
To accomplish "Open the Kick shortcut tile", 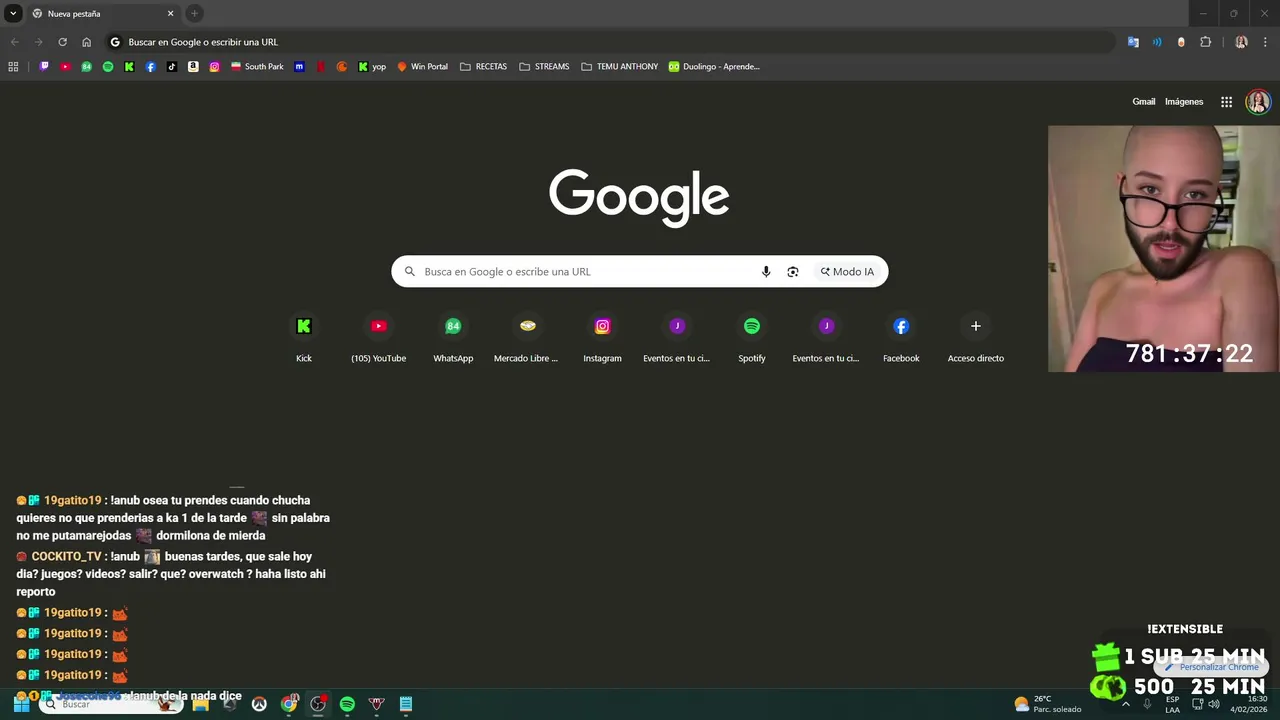I will coord(304,338).
